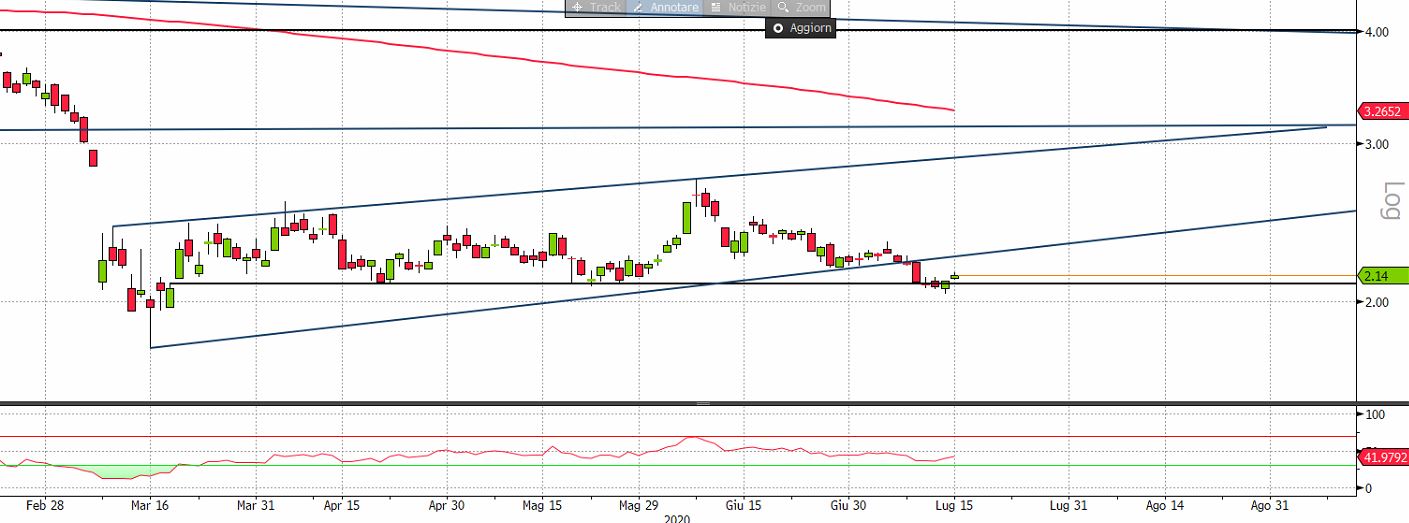This screenshot has width=1409, height=523.
Task: Click the Apr 15 date label
Action: tap(342, 506)
